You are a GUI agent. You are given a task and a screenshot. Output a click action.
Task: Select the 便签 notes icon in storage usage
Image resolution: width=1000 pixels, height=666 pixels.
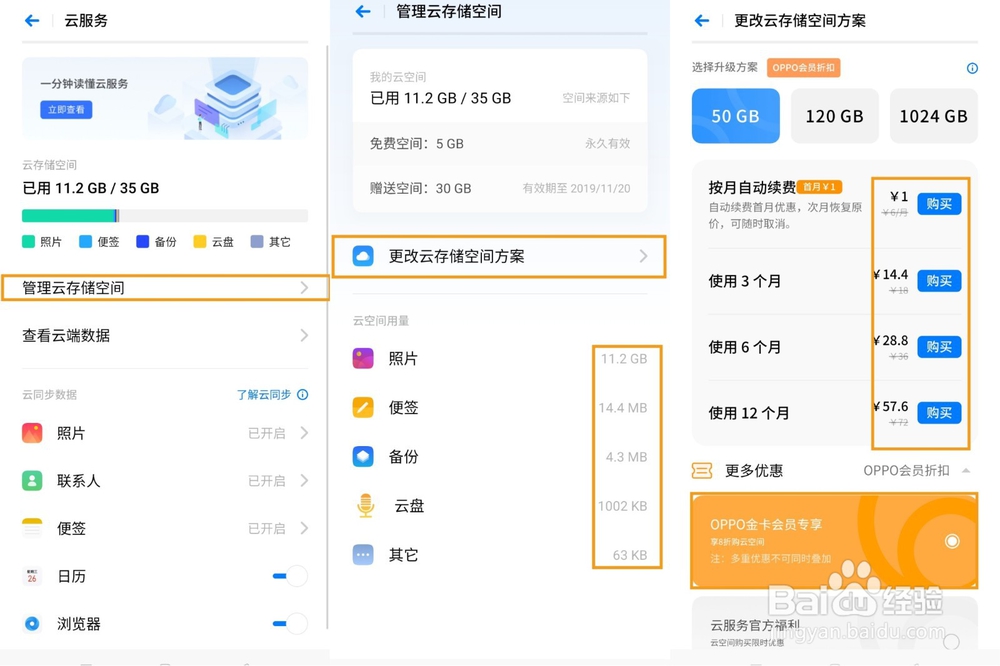coord(362,407)
